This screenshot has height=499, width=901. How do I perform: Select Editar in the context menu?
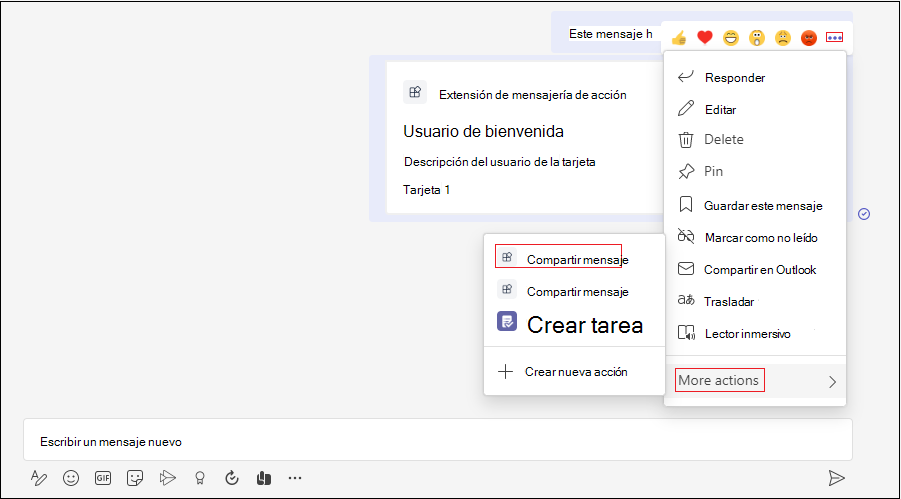tap(755, 109)
